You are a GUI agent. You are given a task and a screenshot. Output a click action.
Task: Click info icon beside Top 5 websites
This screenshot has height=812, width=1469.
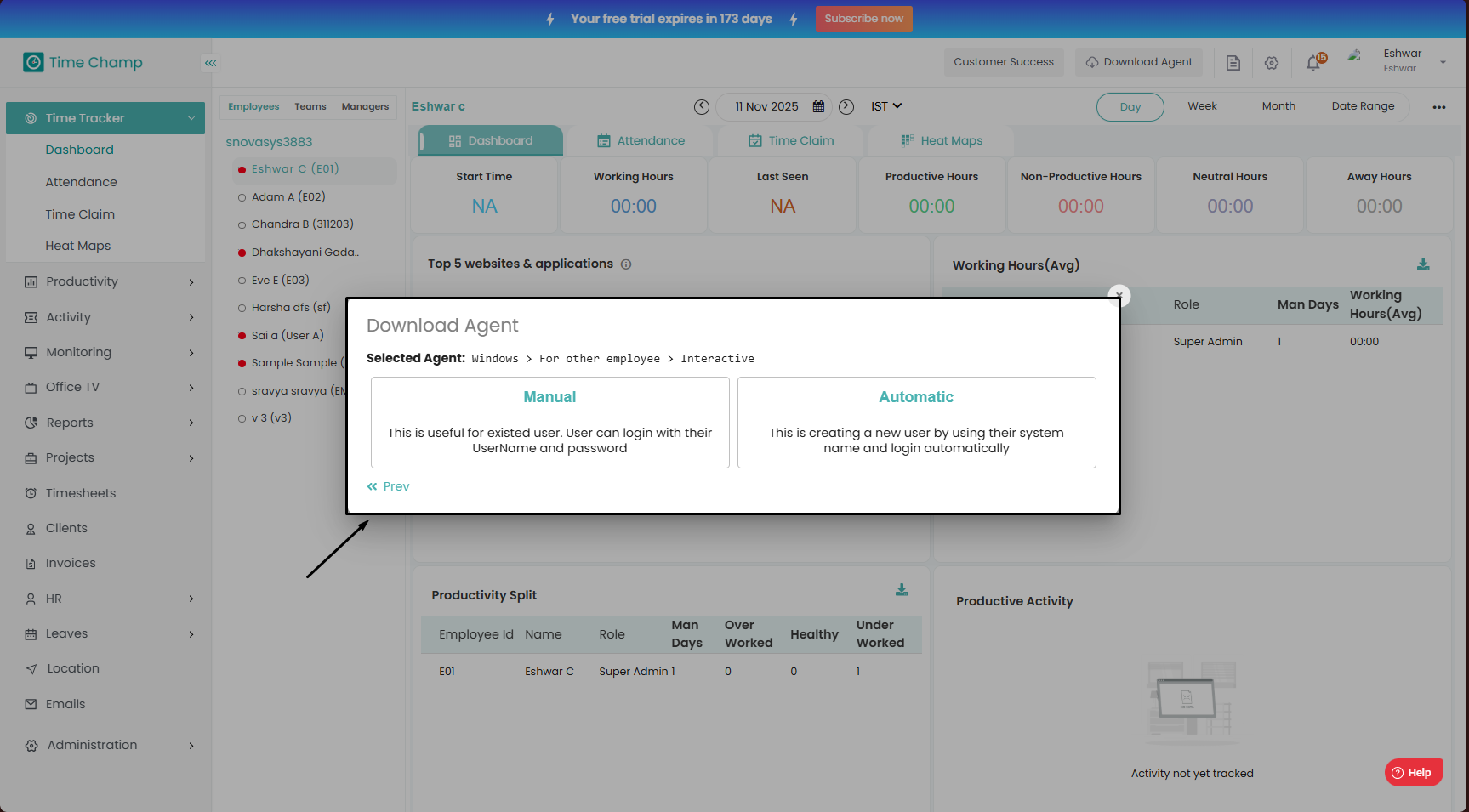[626, 264]
